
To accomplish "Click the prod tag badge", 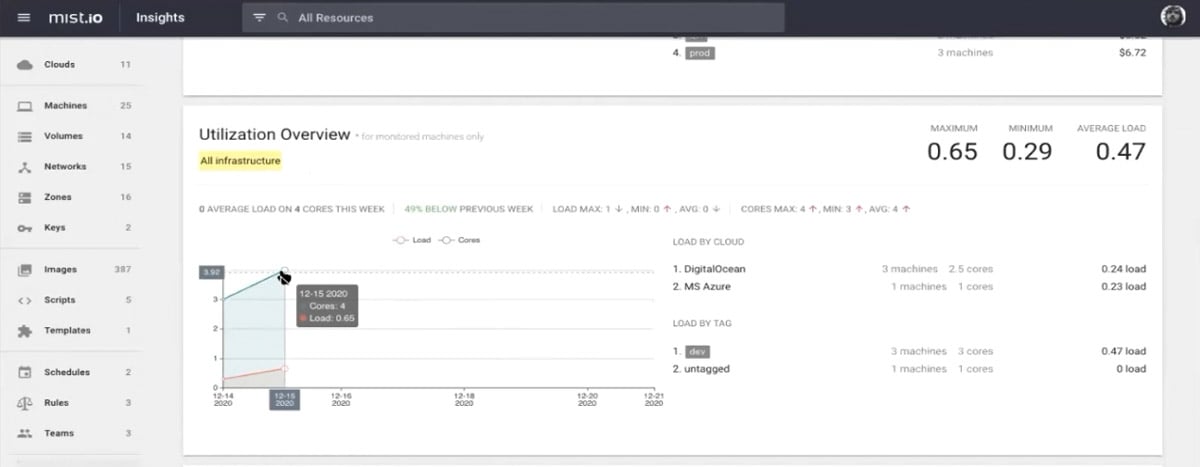I will pyautogui.click(x=700, y=53).
